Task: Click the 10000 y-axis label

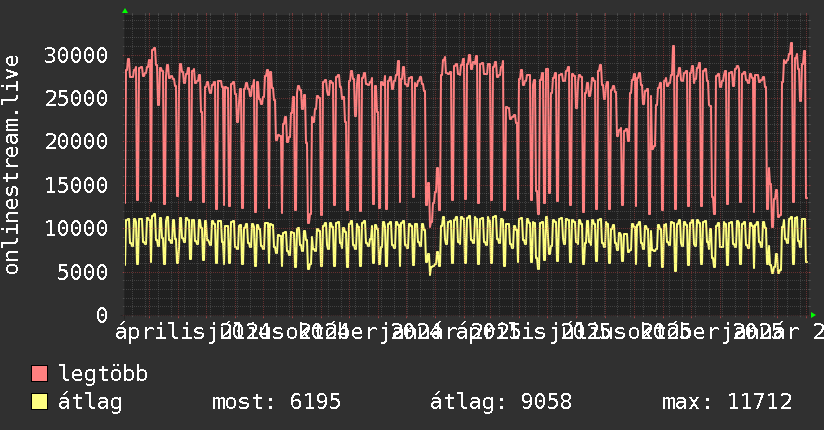Action: [78, 228]
